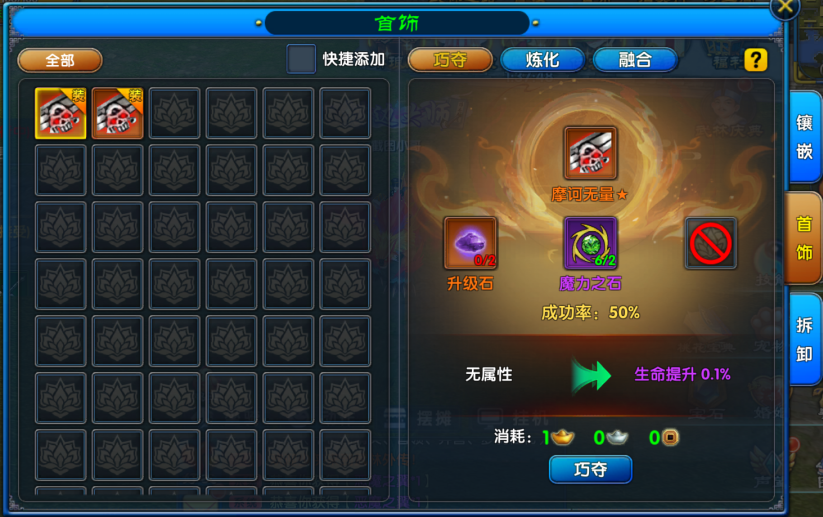The height and width of the screenshot is (517, 823).
Task: Select the 首饰 side tab
Action: tap(804, 238)
